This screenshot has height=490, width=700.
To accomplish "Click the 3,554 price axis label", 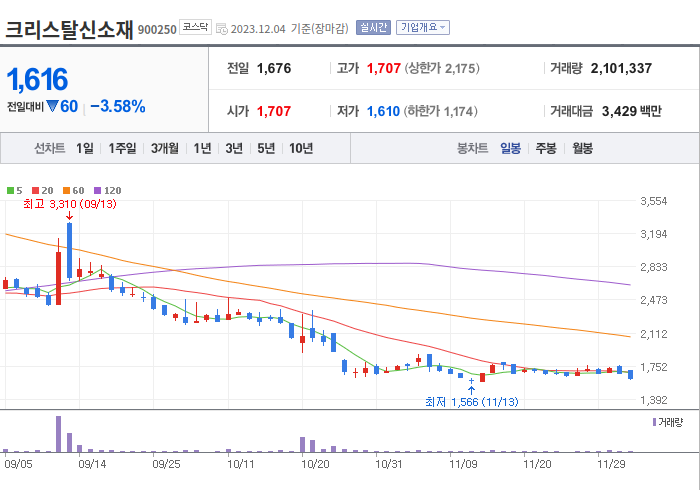I will [x=654, y=201].
